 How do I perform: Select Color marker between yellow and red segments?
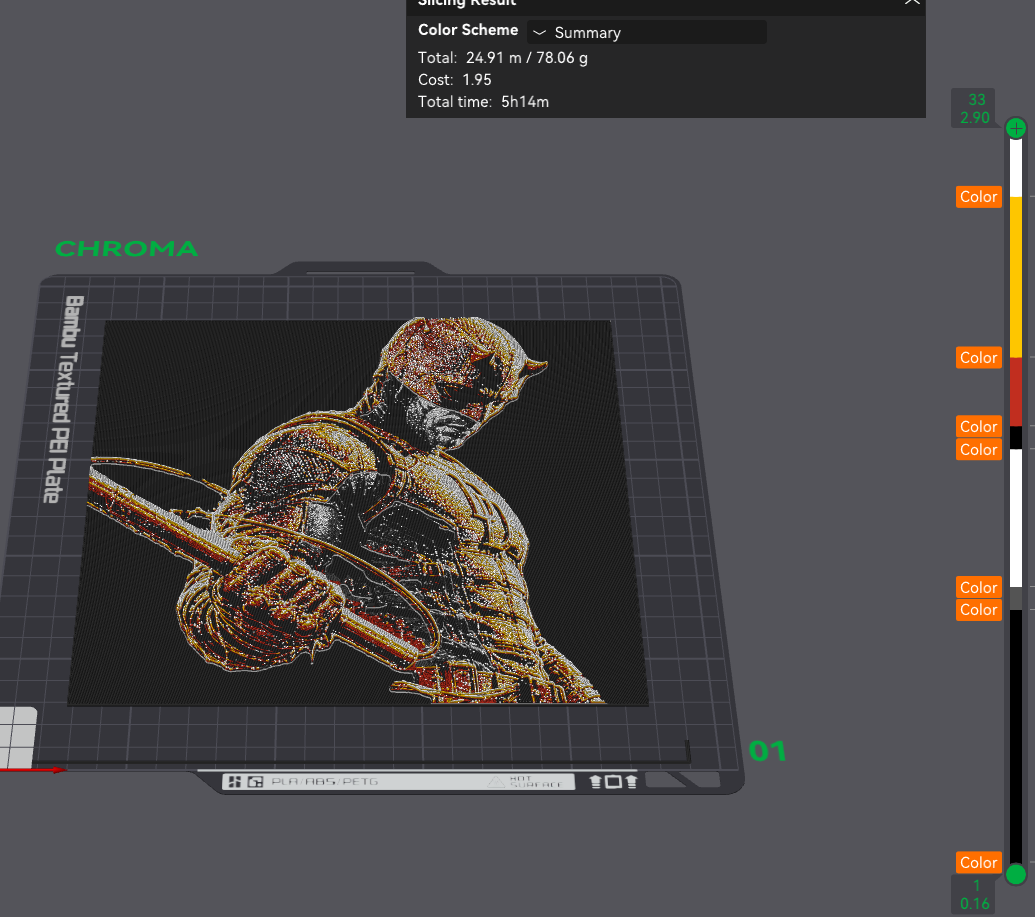pos(979,358)
